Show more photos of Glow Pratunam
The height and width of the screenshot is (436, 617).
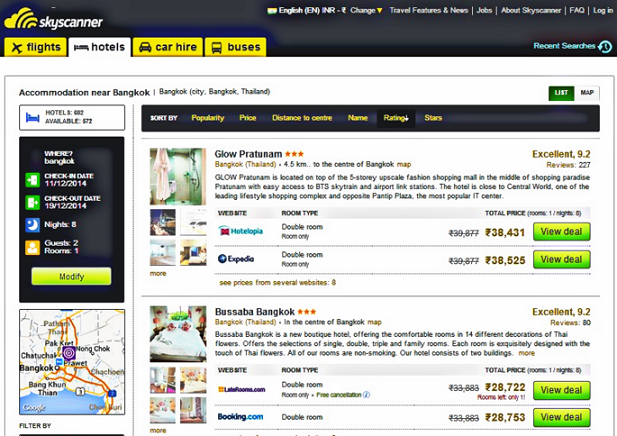(158, 273)
